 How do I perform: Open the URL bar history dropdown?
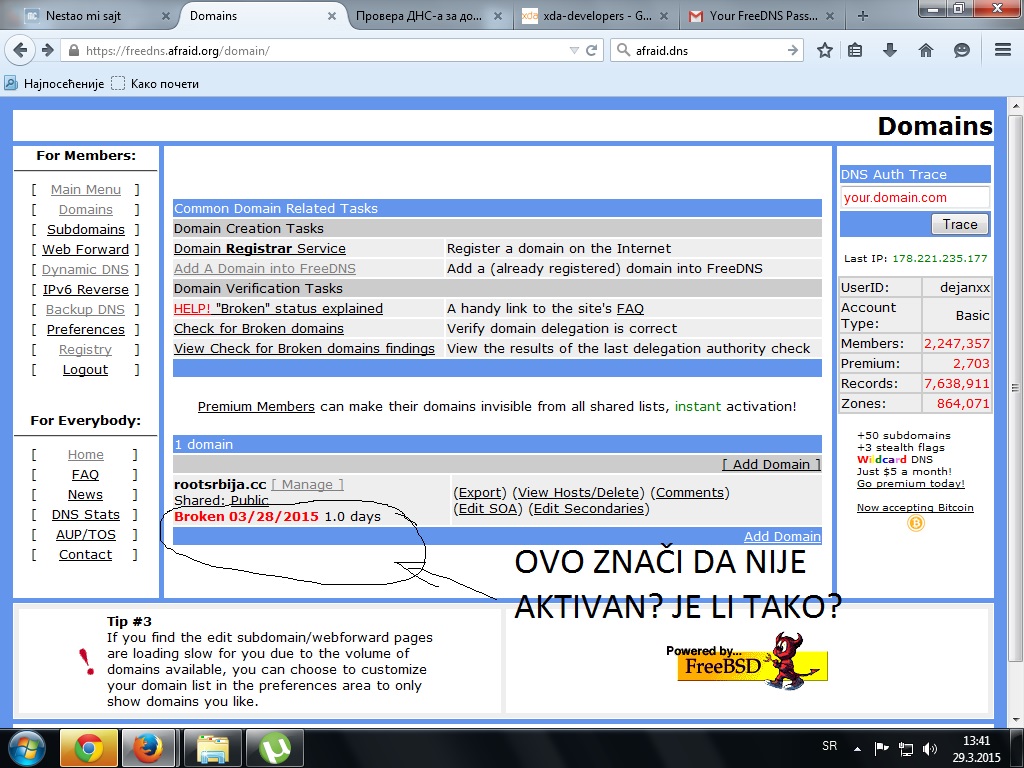pos(574,50)
